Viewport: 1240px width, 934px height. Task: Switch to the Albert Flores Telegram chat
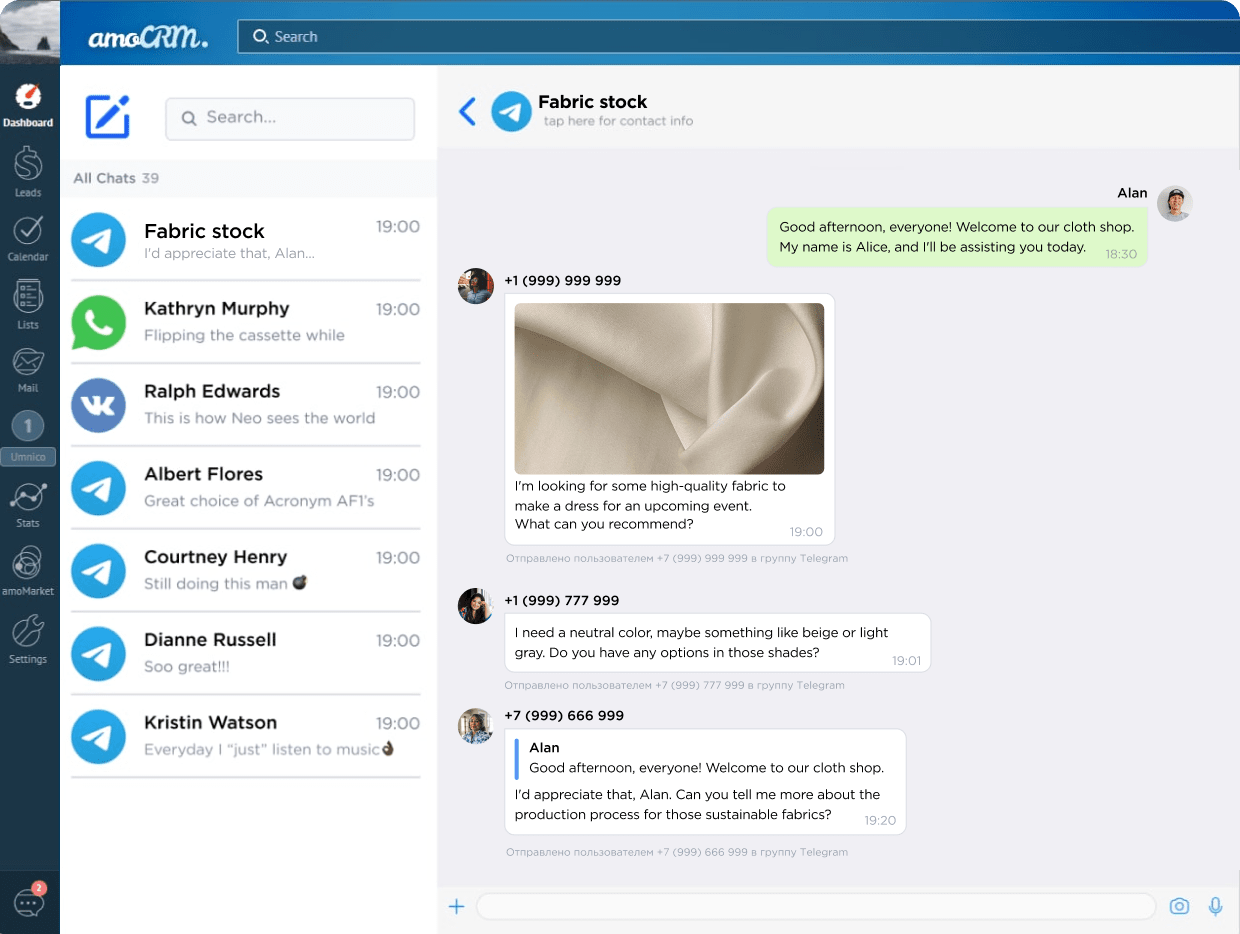[x=245, y=487]
